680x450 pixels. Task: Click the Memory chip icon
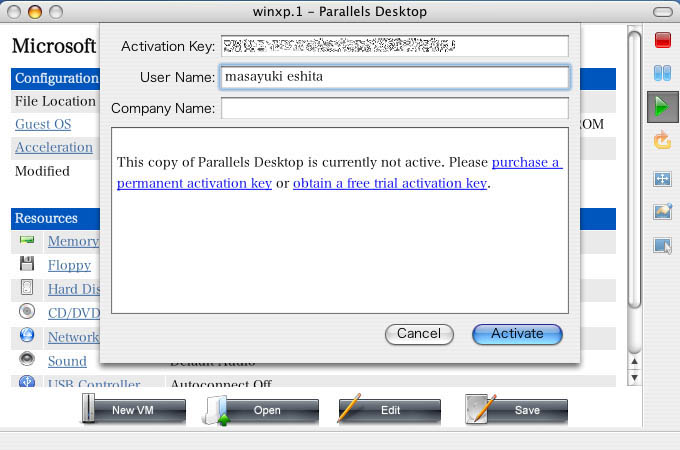[x=27, y=241]
